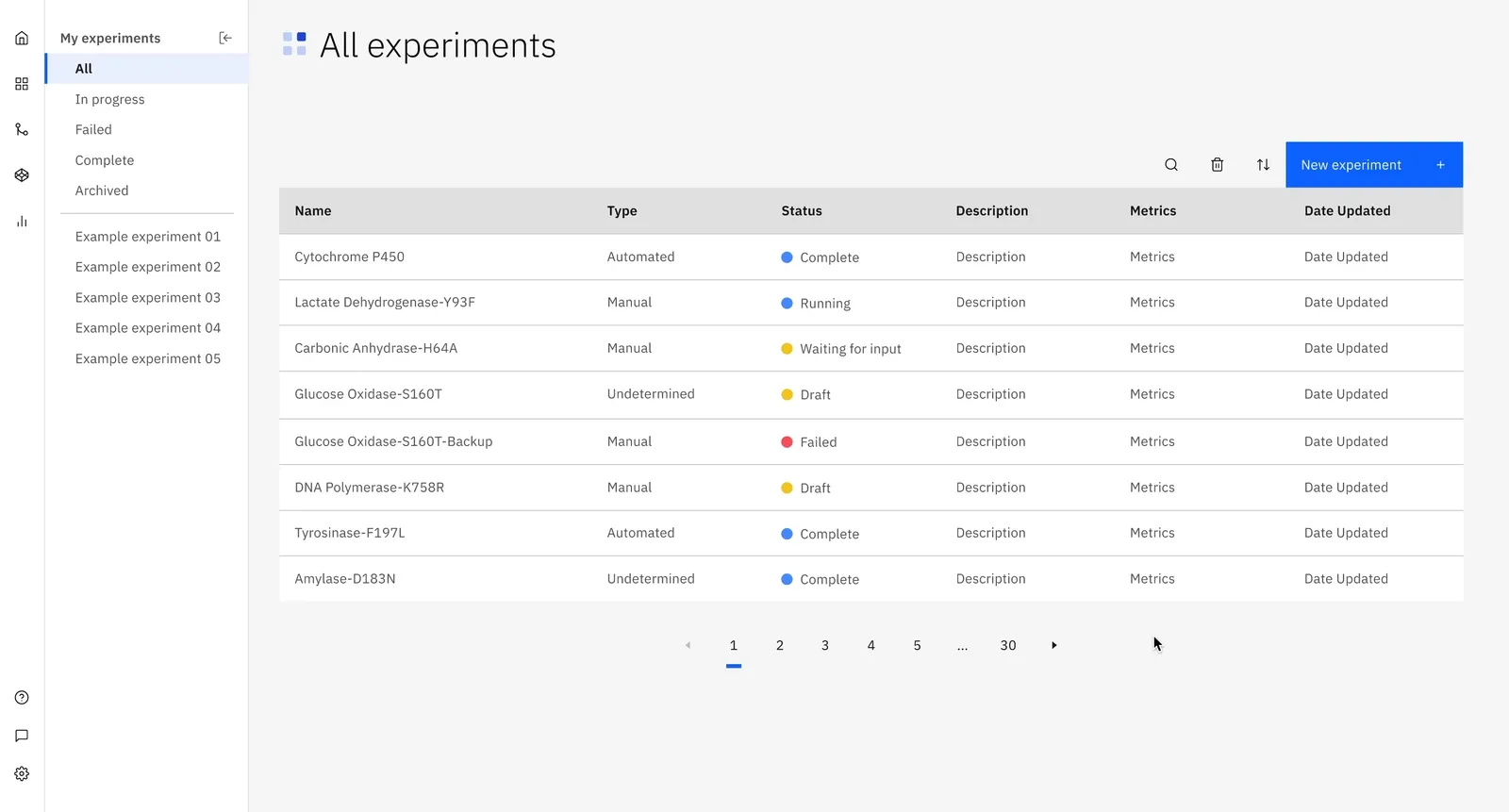Open Example experiment 02

pos(148,267)
